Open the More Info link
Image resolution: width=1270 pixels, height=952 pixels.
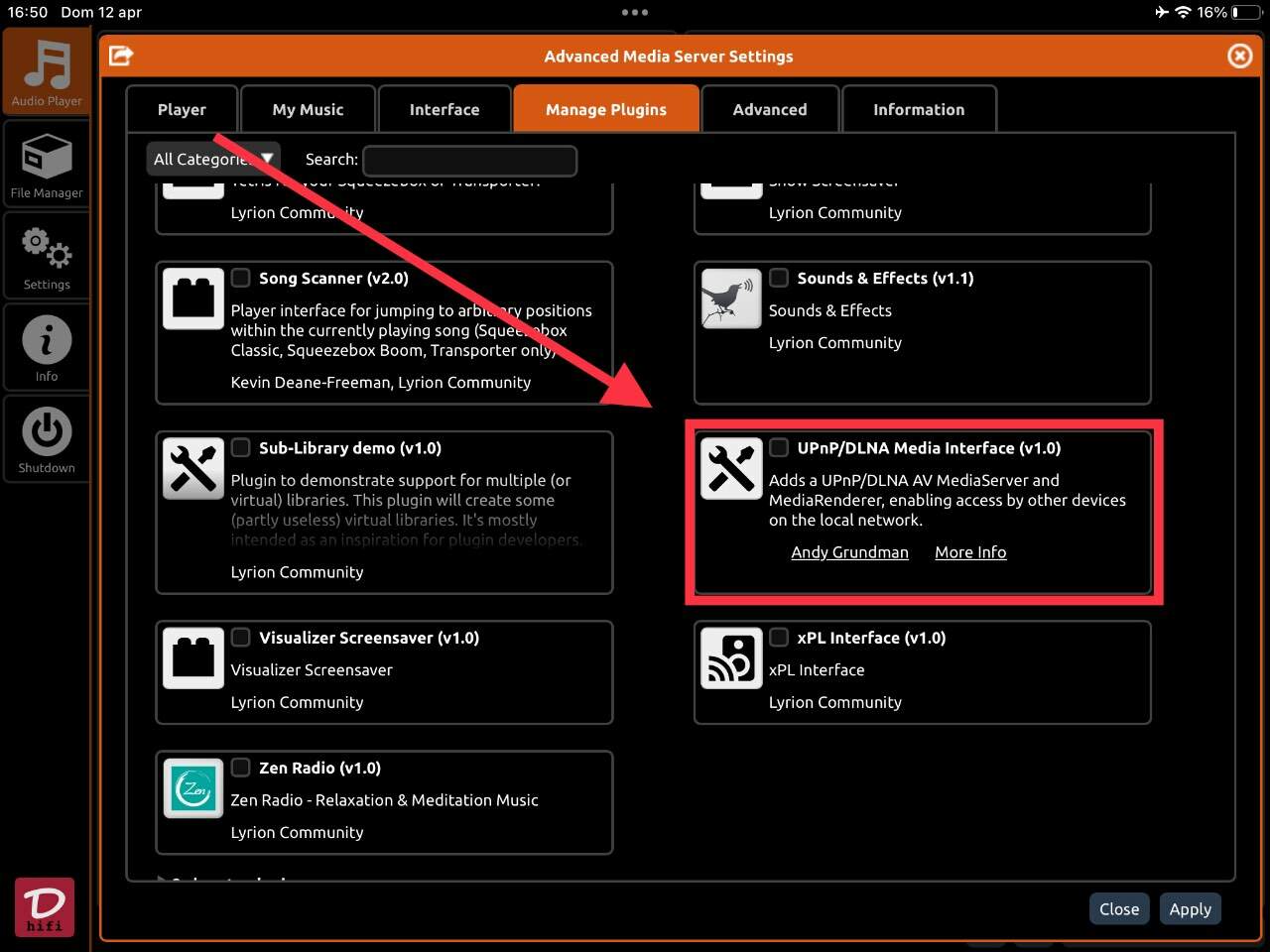tap(969, 552)
